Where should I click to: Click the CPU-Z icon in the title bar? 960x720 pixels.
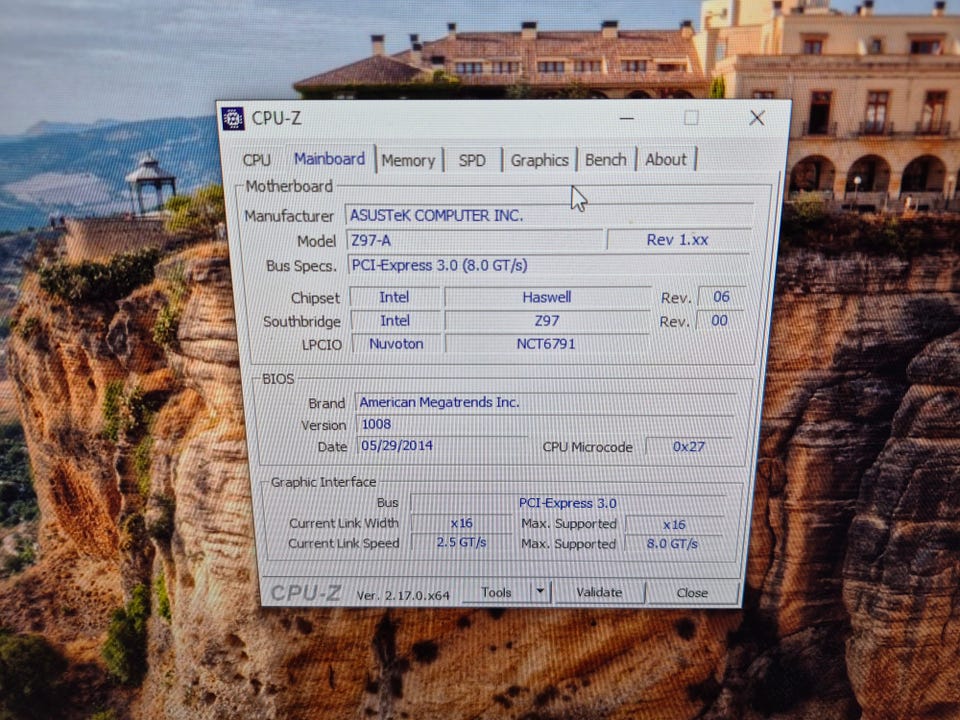[233, 118]
